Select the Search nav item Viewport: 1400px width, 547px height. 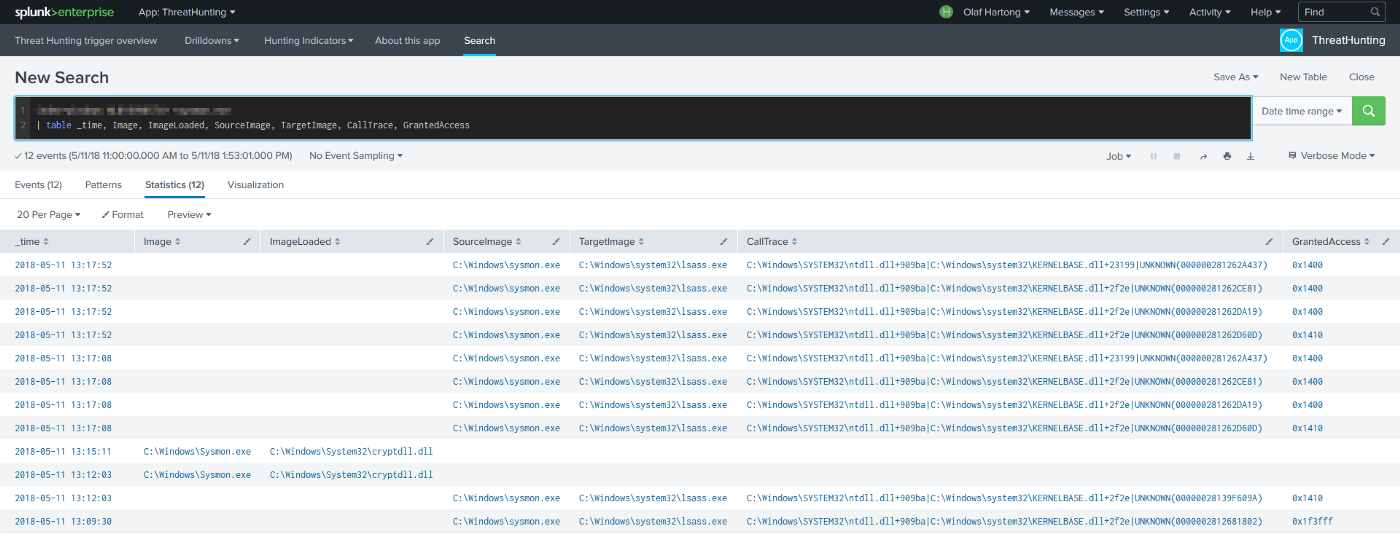(479, 41)
